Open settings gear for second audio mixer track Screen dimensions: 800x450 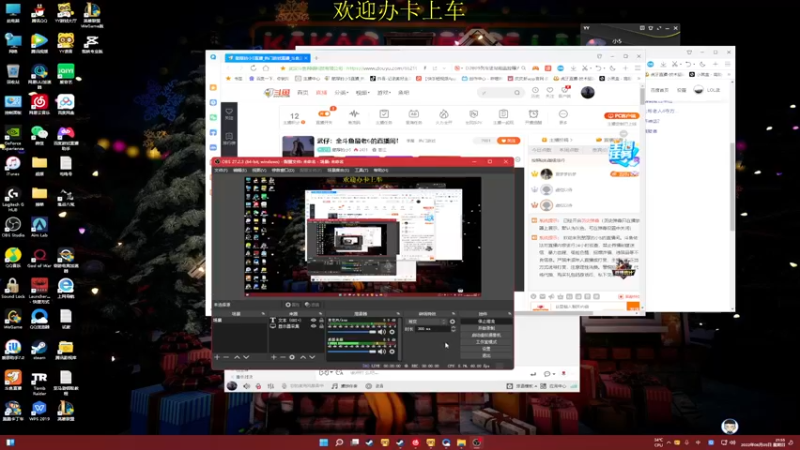(392, 352)
